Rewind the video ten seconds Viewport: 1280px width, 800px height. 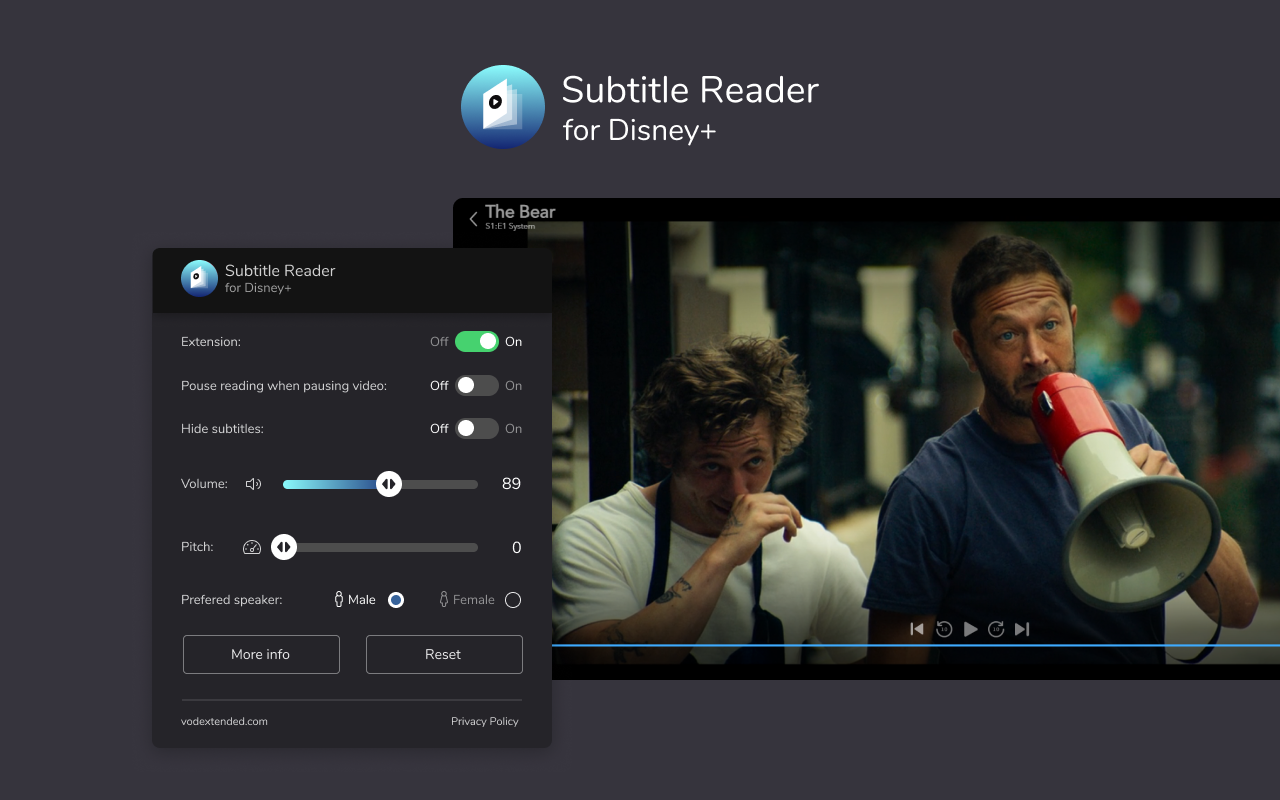[943, 629]
